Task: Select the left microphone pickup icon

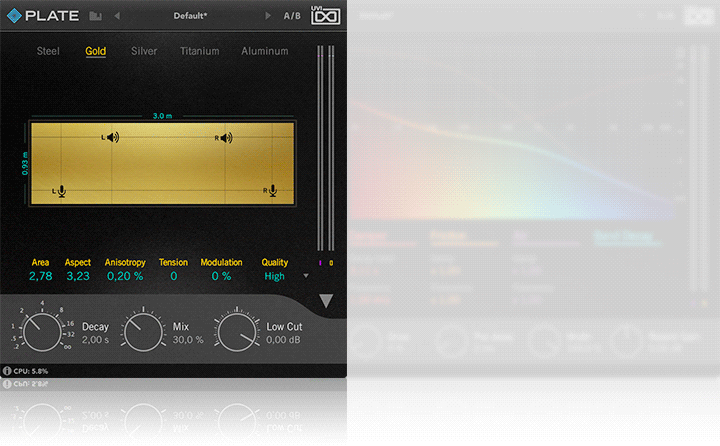Action: tap(60, 190)
